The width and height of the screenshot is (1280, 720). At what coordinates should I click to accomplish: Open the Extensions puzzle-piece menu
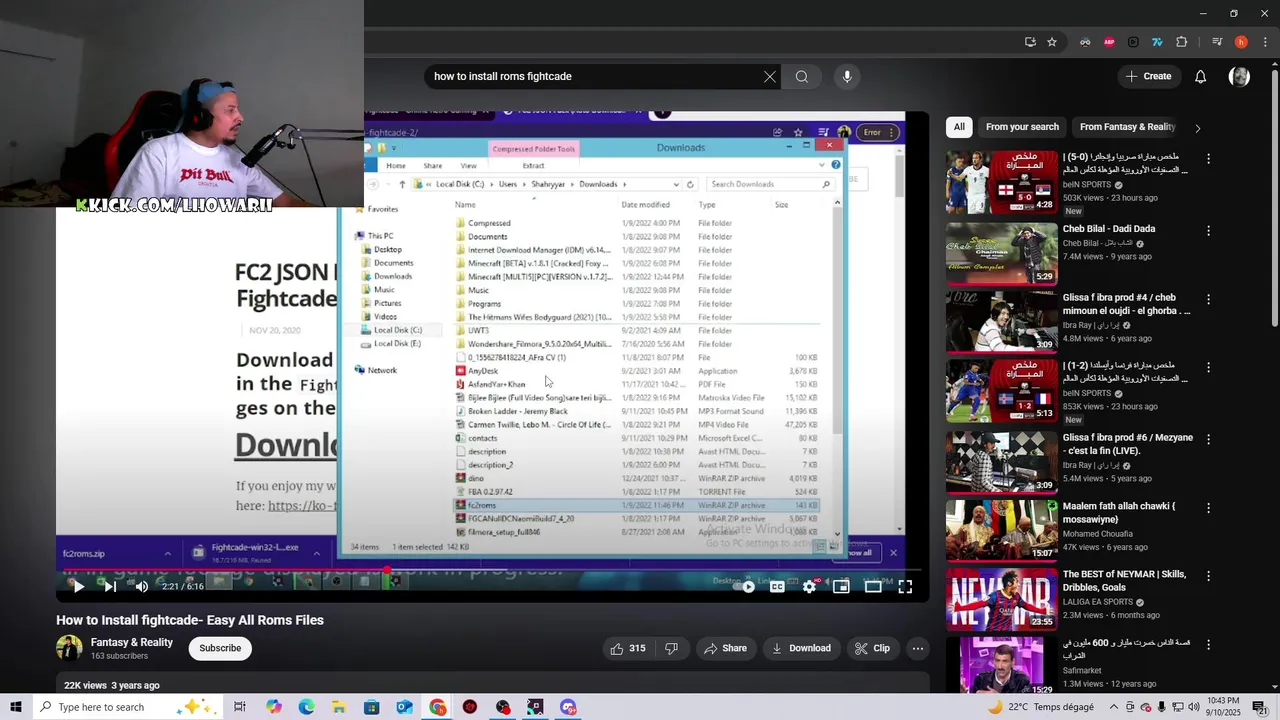(1182, 42)
